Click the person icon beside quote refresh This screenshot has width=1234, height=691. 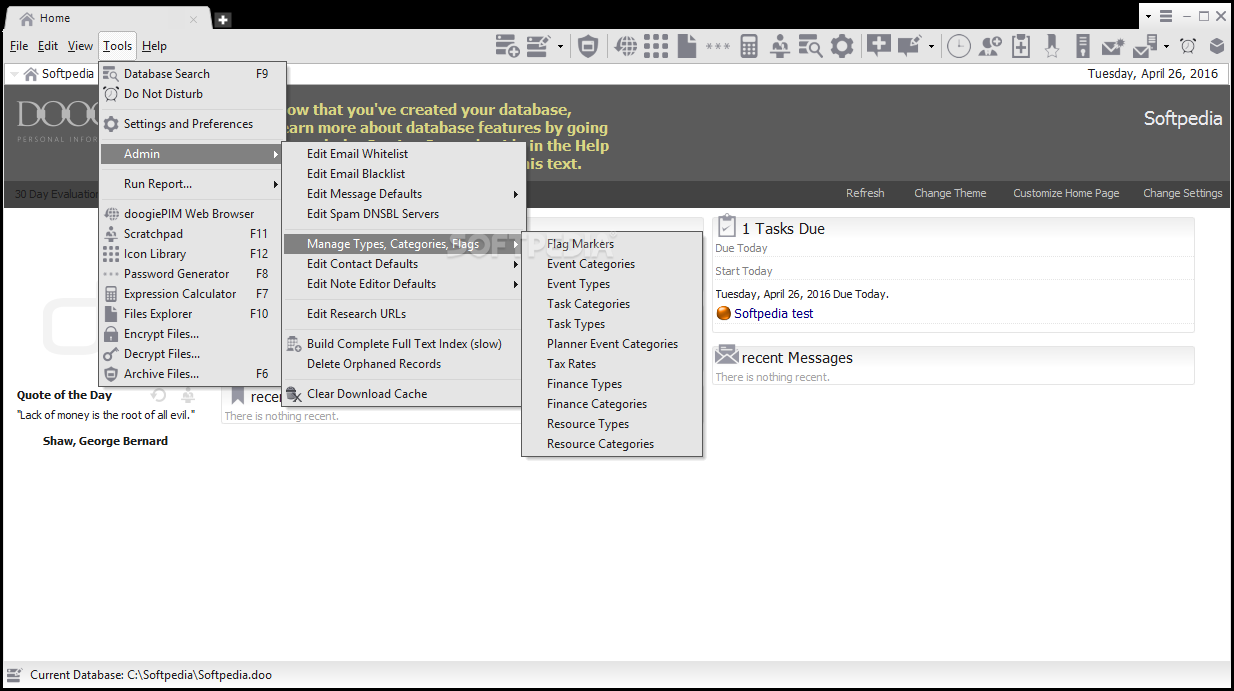point(187,395)
